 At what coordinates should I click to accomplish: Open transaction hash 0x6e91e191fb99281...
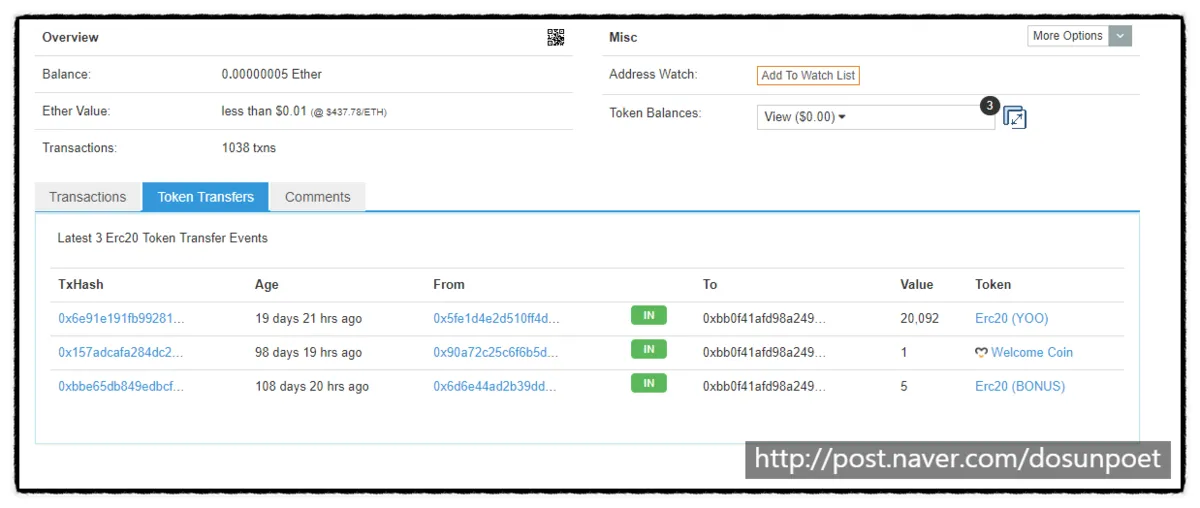tap(121, 319)
